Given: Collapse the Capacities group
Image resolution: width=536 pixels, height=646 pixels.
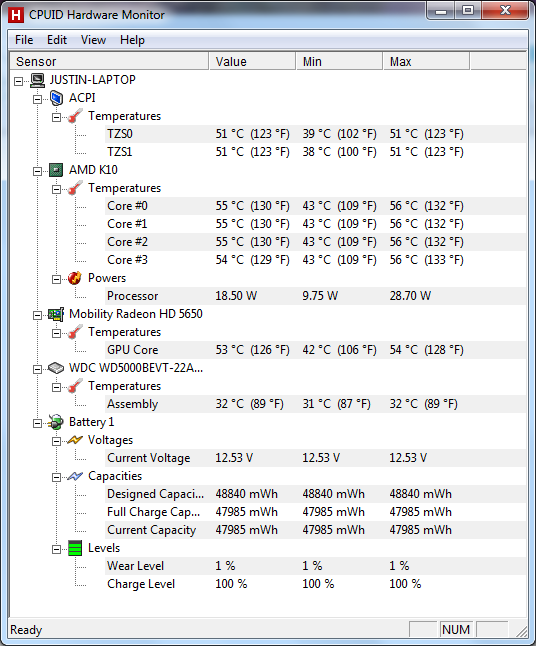Looking at the screenshot, I should [x=56, y=477].
